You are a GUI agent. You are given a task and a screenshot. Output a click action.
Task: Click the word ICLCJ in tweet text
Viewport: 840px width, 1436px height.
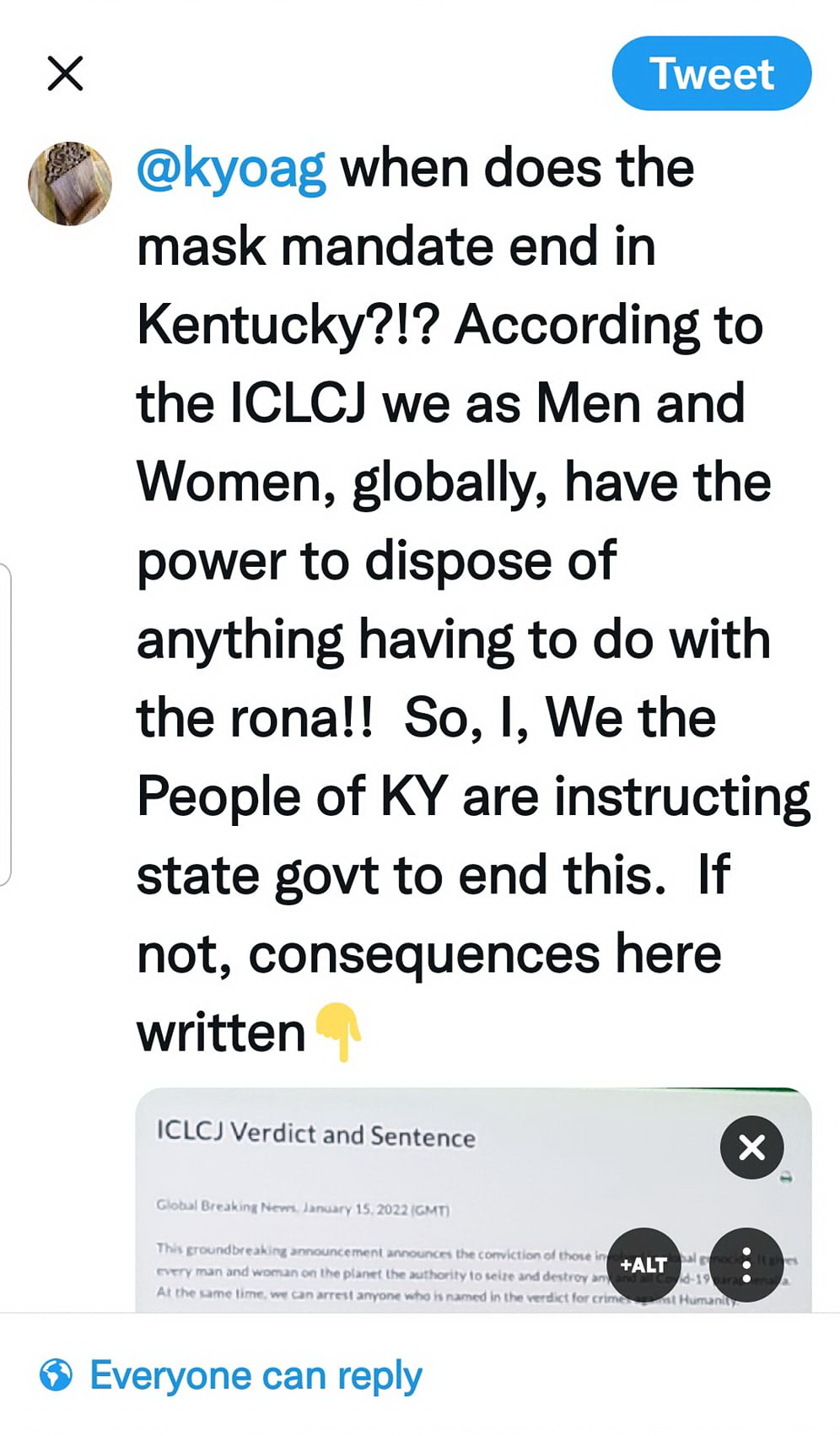tap(298, 403)
